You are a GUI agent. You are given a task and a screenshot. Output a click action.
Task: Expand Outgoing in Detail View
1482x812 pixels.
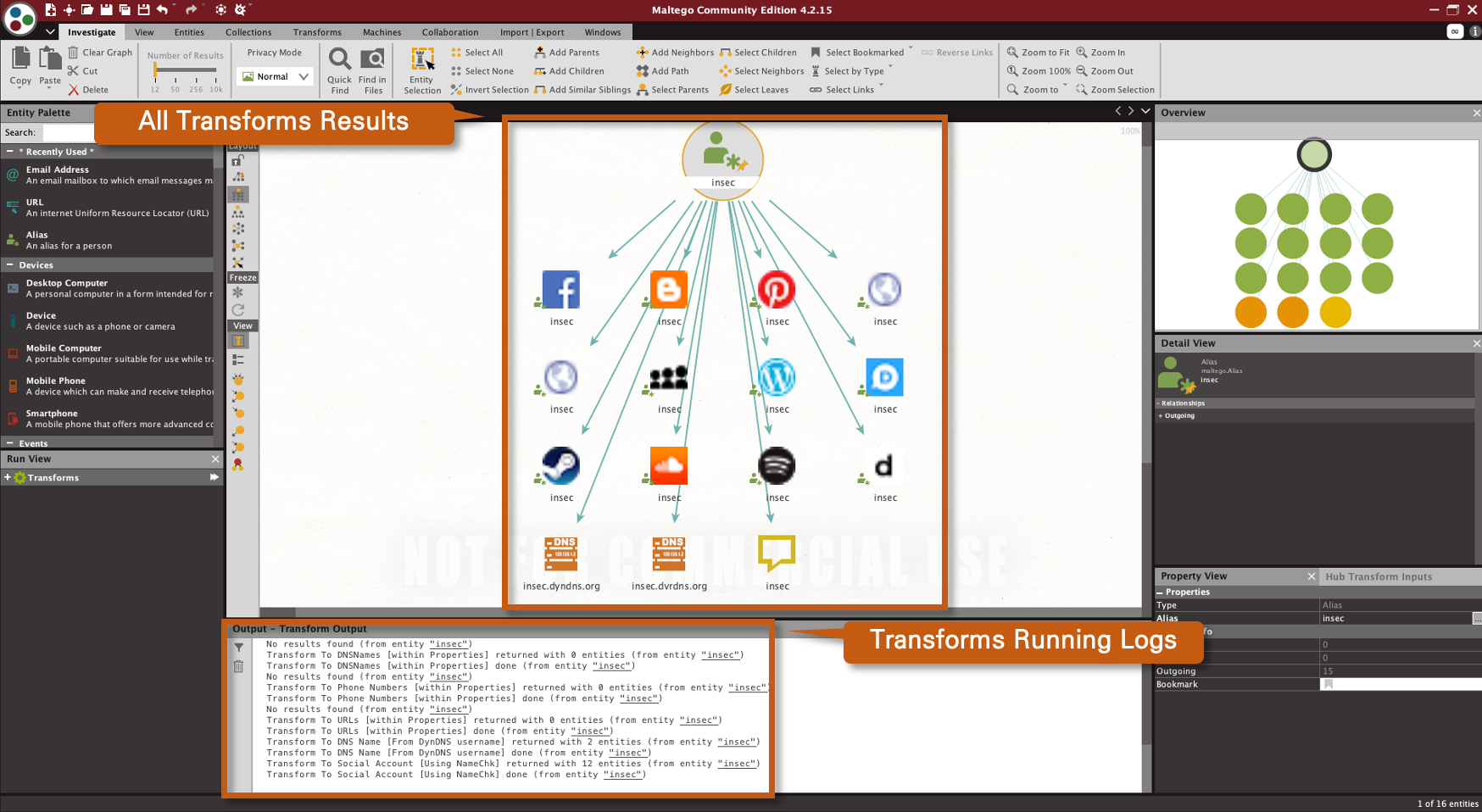pos(1161,415)
